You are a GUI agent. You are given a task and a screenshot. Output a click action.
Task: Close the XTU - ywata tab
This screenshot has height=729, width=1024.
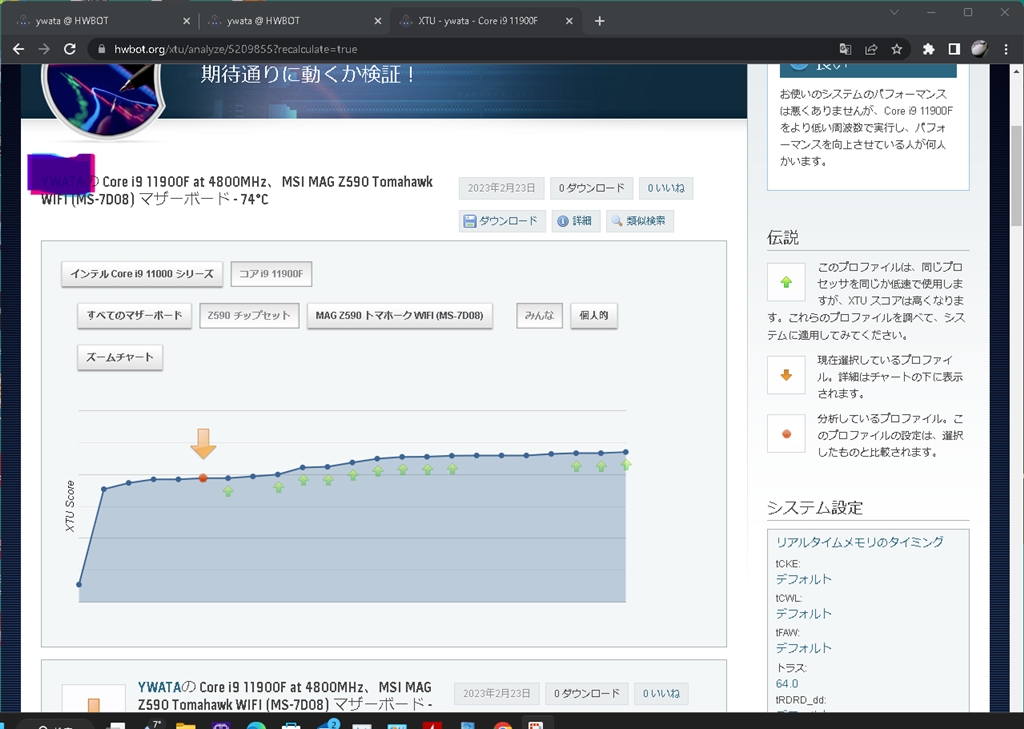pyautogui.click(x=569, y=21)
